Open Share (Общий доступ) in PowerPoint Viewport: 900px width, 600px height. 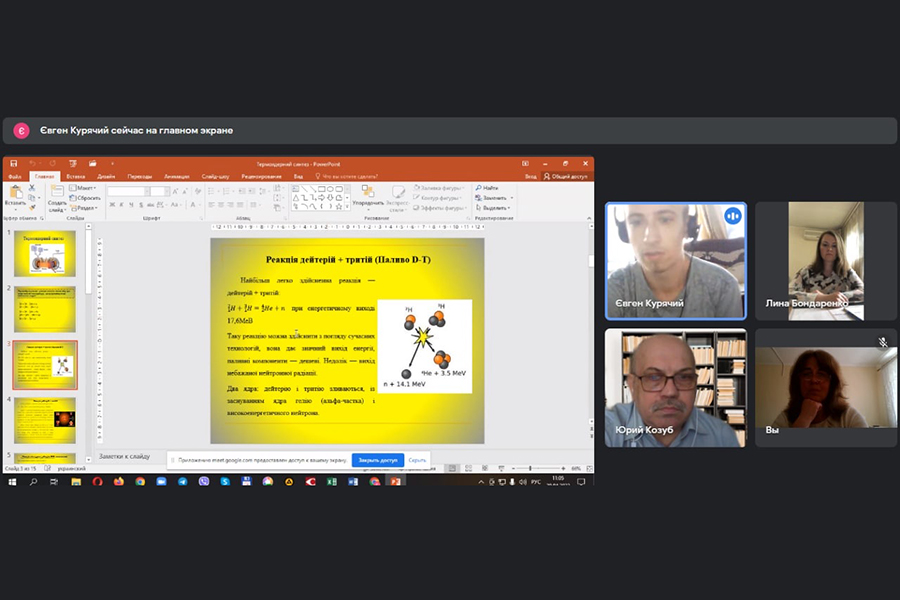click(565, 176)
